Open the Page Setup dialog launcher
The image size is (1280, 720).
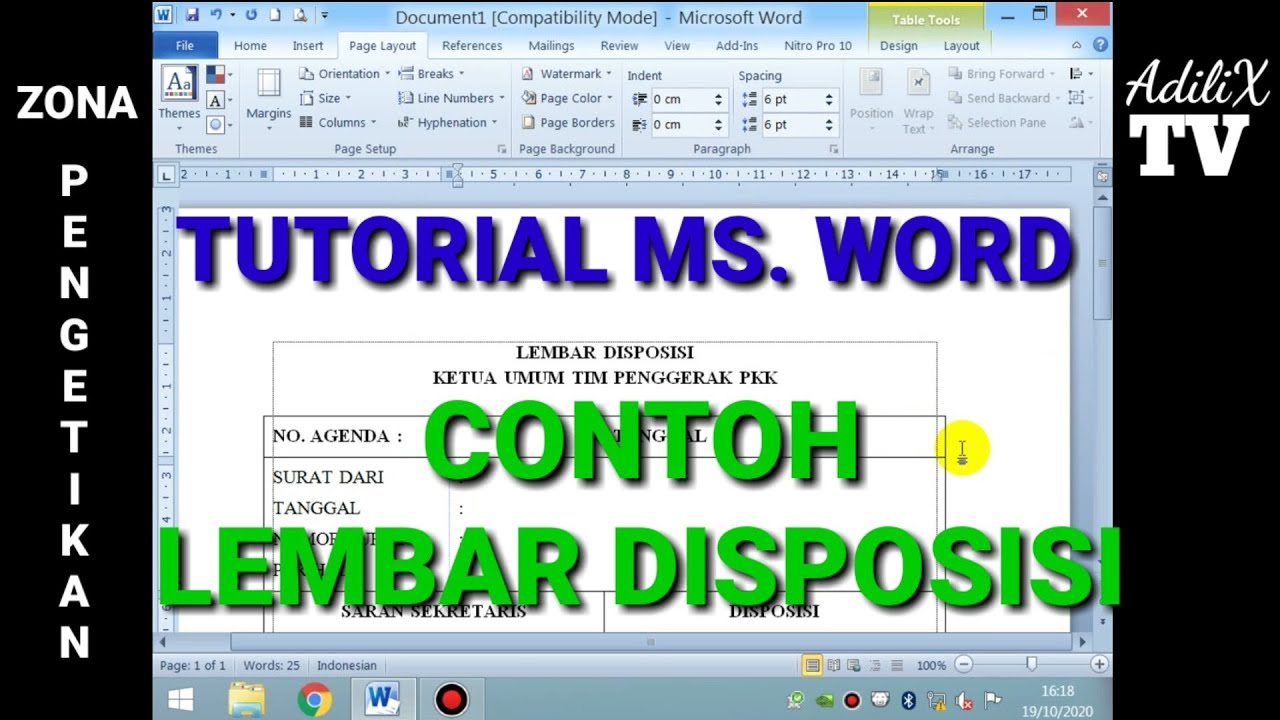[502, 149]
